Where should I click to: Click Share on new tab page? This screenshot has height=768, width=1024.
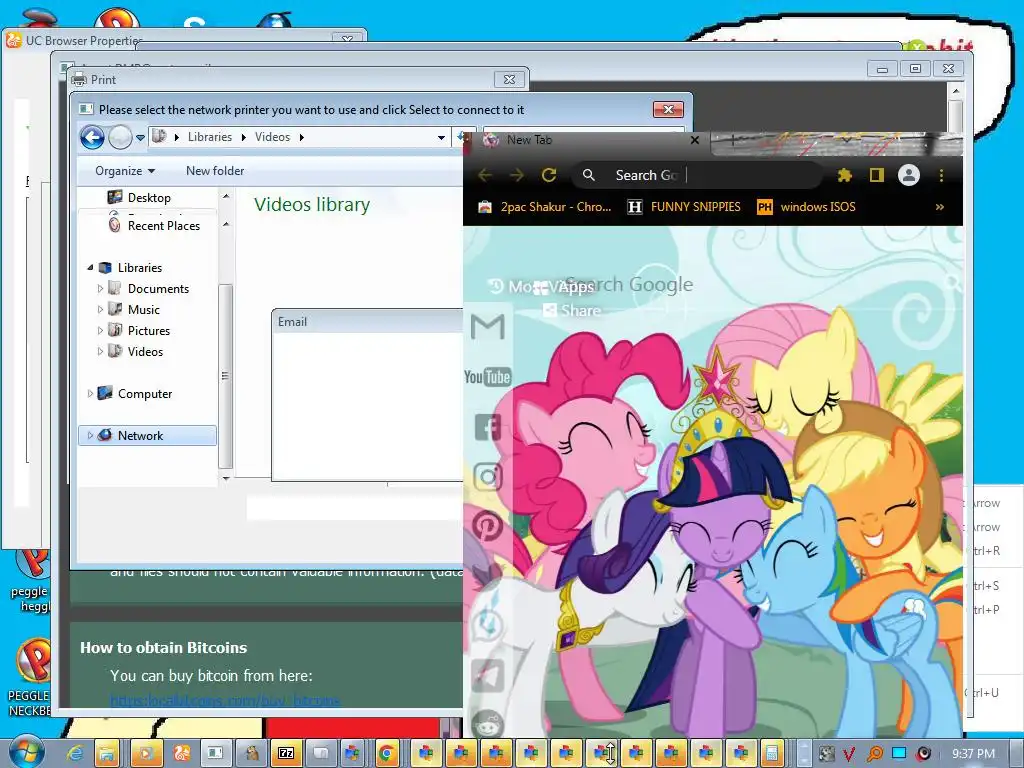pos(571,310)
